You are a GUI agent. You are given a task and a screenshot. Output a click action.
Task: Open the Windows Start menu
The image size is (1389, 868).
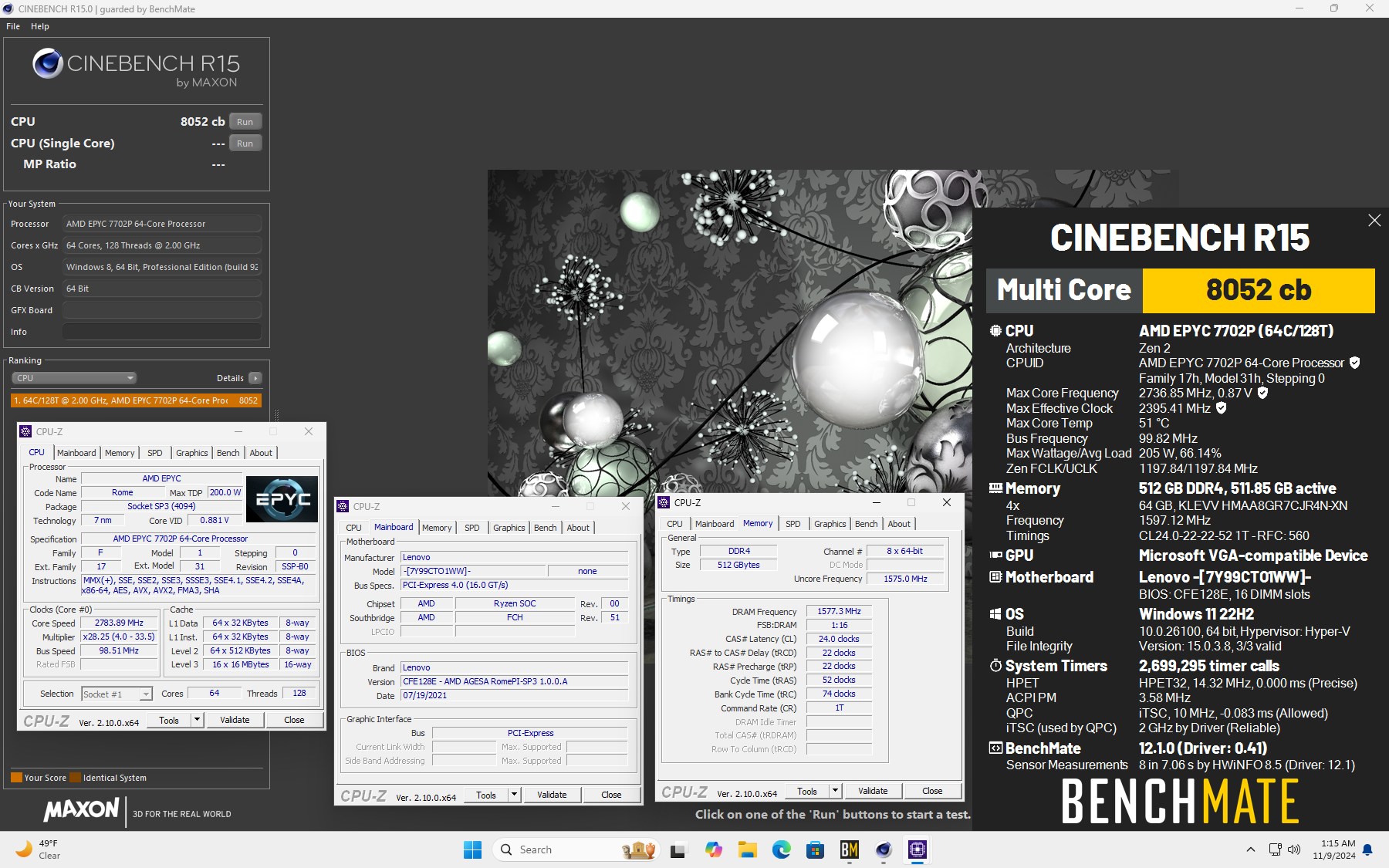472,849
